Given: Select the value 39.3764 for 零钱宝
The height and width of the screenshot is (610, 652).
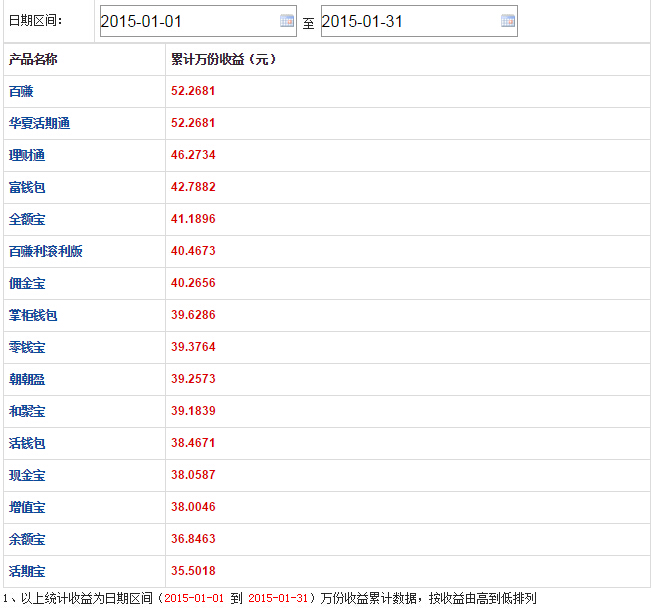Looking at the screenshot, I should 193,347.
